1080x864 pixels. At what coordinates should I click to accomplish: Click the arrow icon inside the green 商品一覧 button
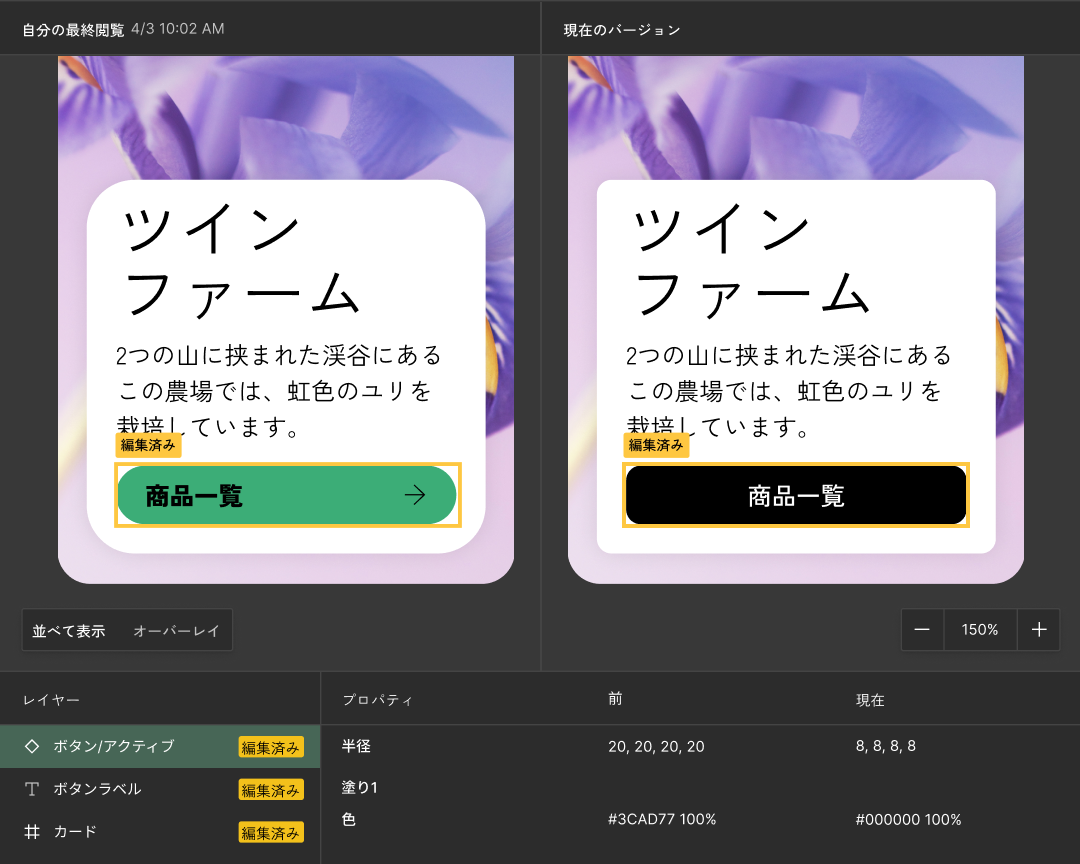point(416,495)
